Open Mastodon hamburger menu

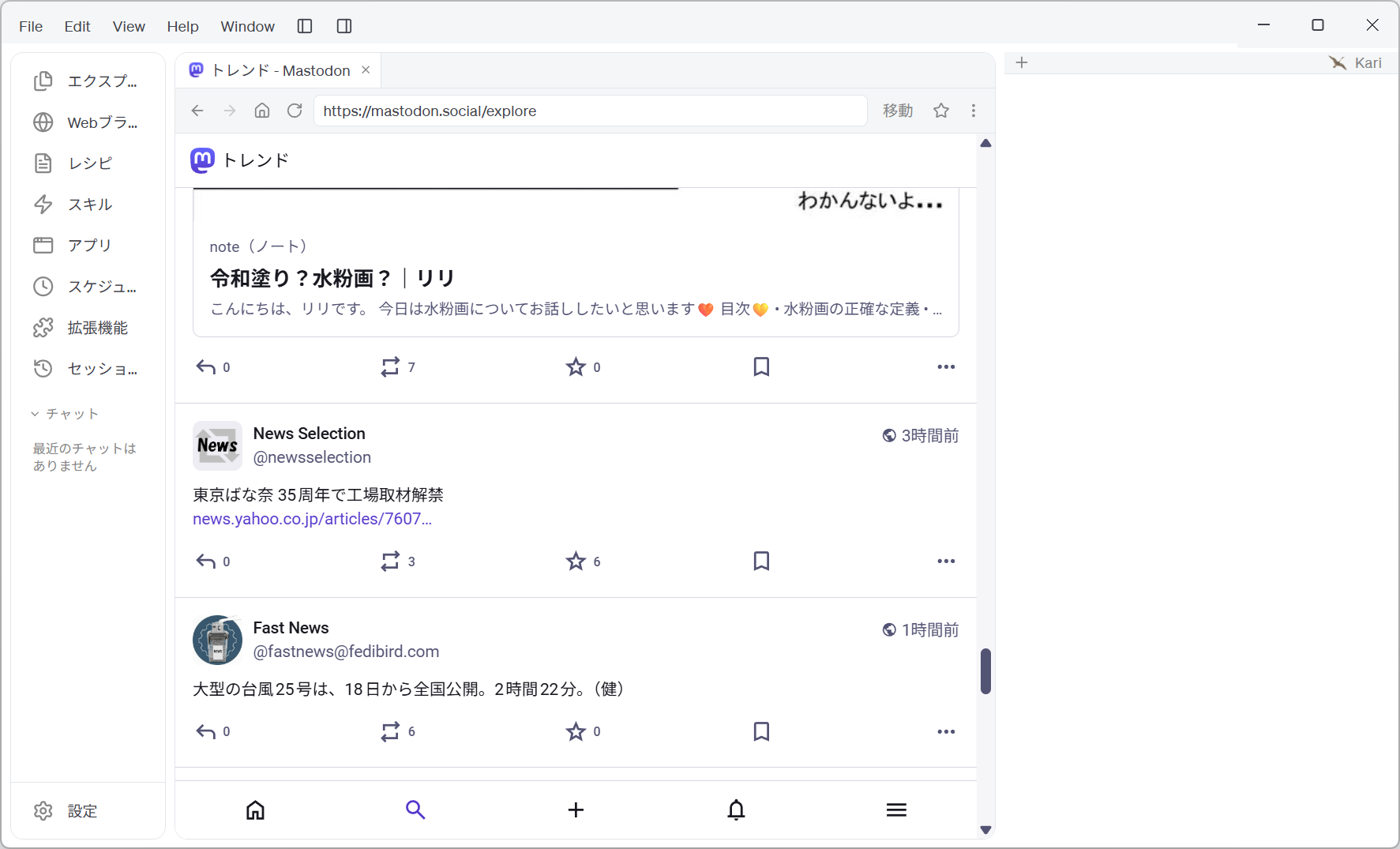pyautogui.click(x=896, y=810)
